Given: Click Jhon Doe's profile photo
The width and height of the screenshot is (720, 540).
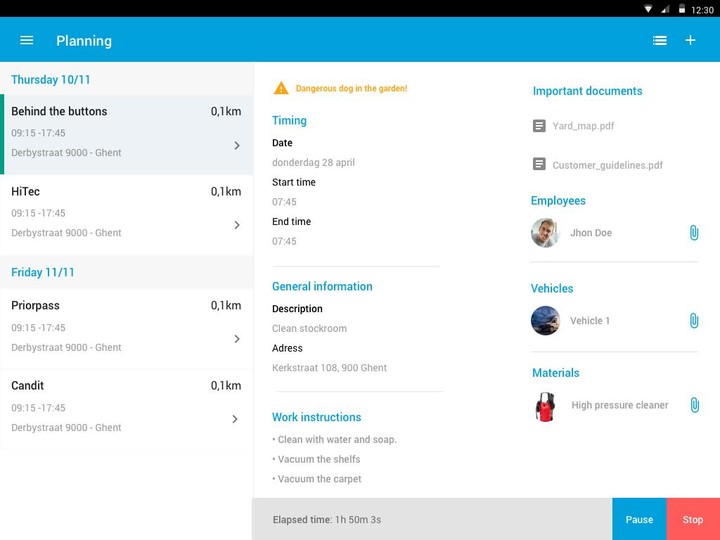Looking at the screenshot, I should click(x=545, y=233).
